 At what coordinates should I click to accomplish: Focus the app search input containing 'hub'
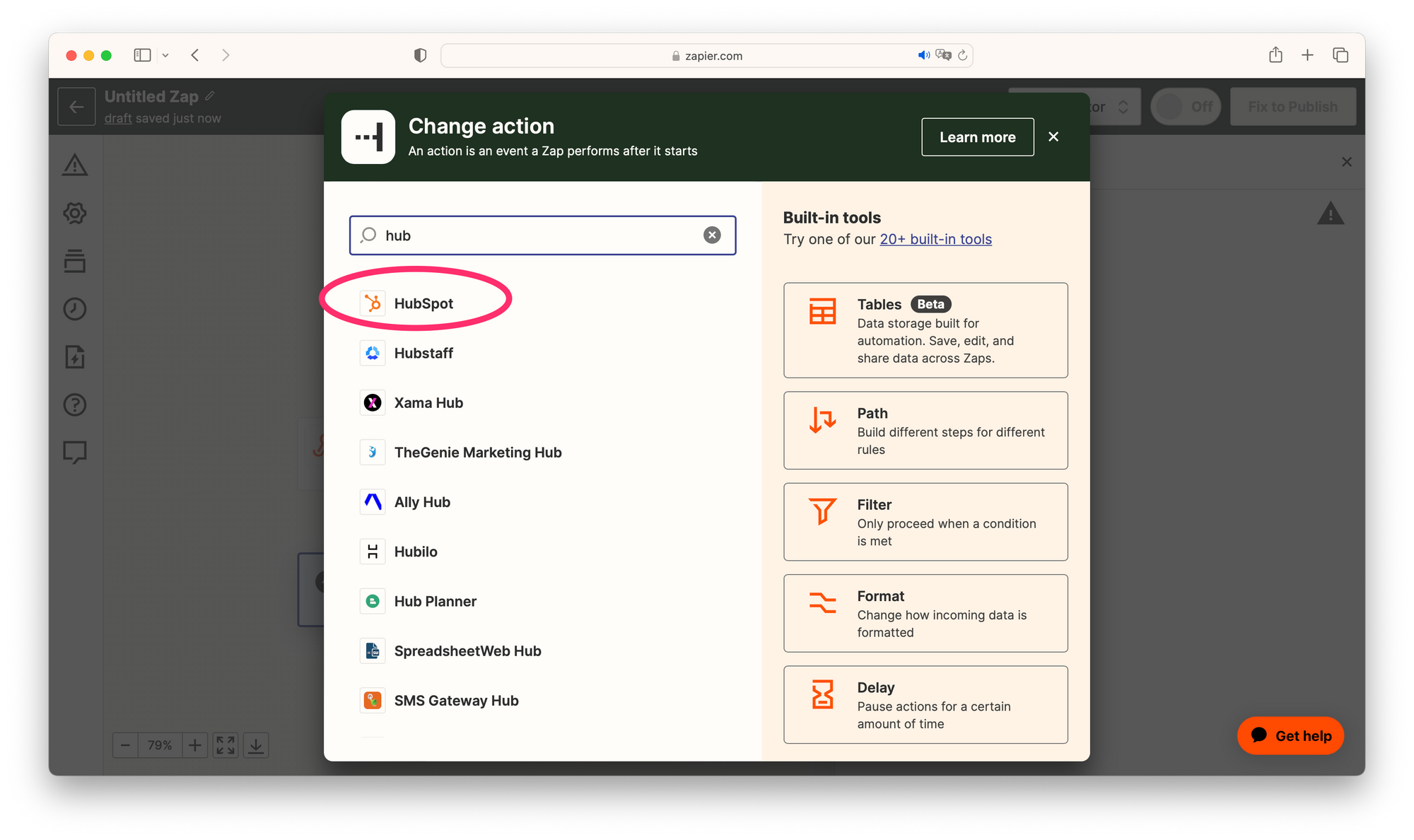(542, 235)
